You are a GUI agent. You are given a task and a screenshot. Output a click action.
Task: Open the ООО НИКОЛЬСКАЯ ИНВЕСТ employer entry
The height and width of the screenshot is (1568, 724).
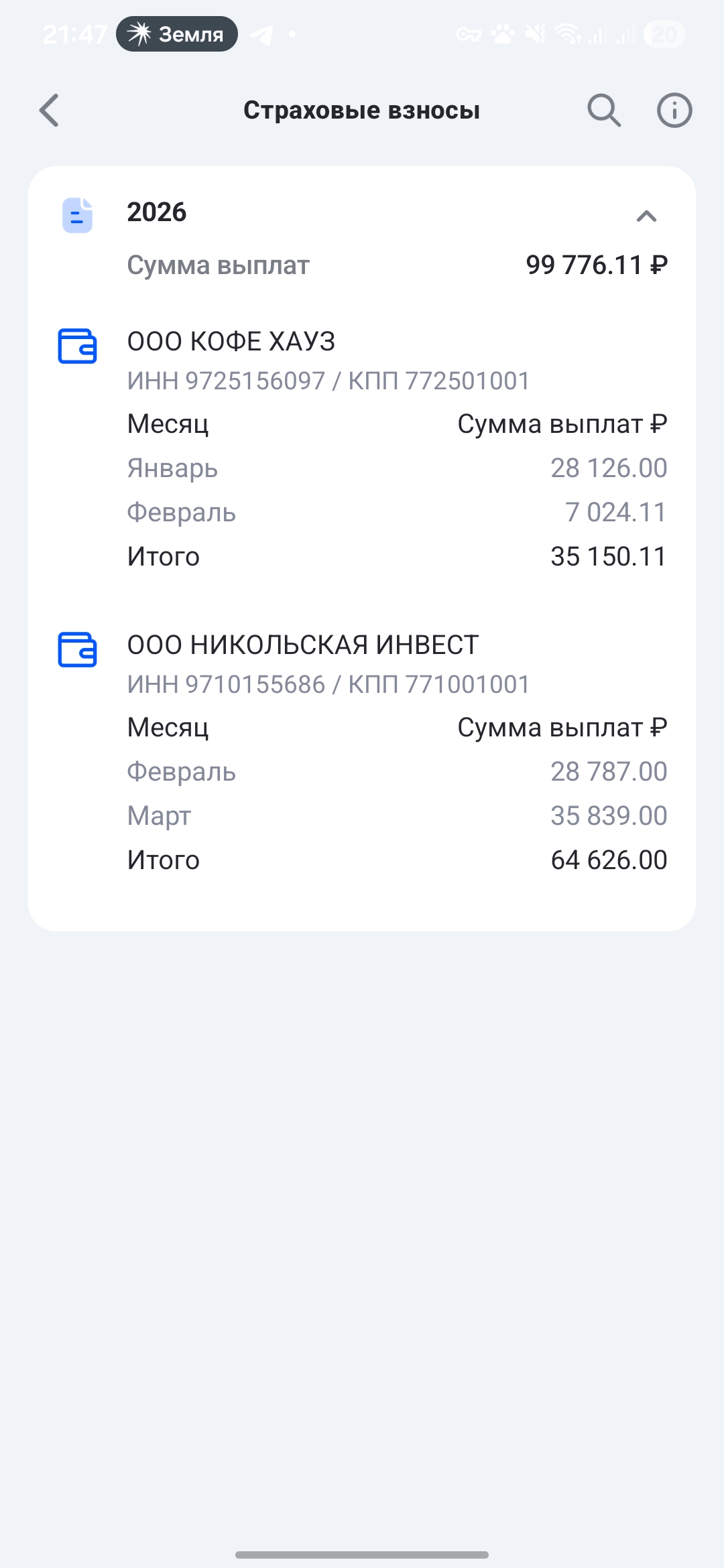tap(303, 645)
